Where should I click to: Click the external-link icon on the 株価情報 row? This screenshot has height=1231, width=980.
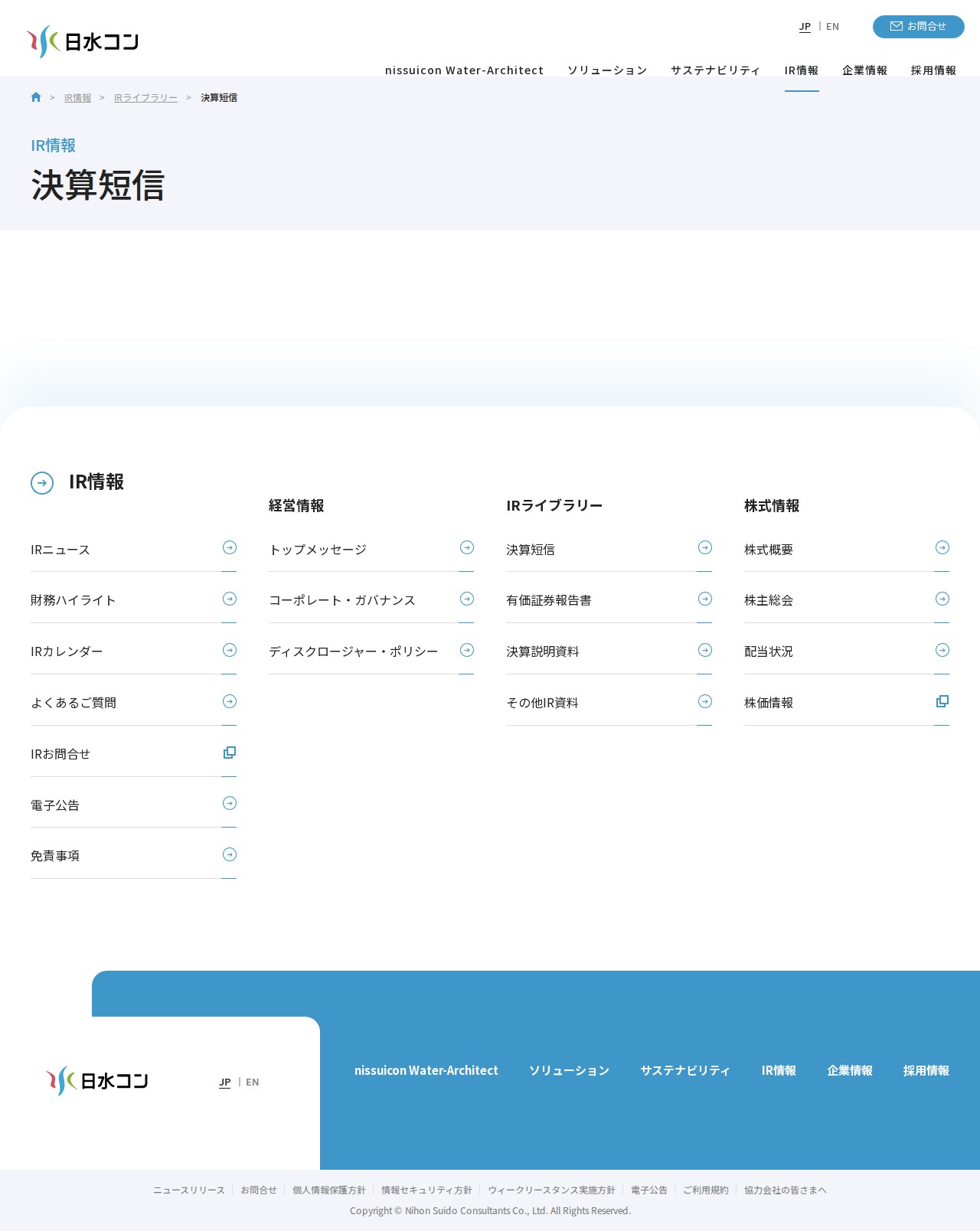942,701
